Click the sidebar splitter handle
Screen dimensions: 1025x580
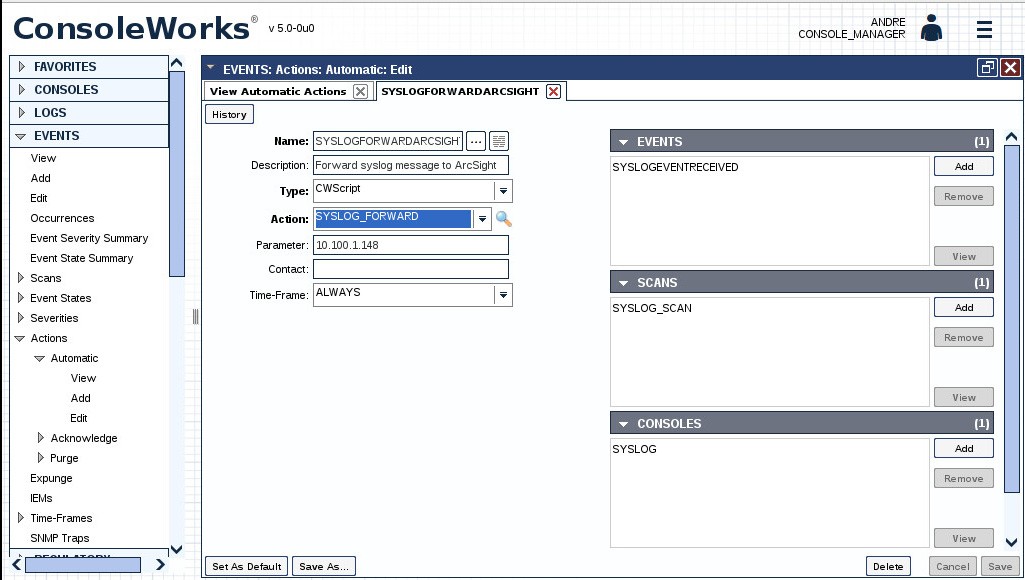coord(195,317)
